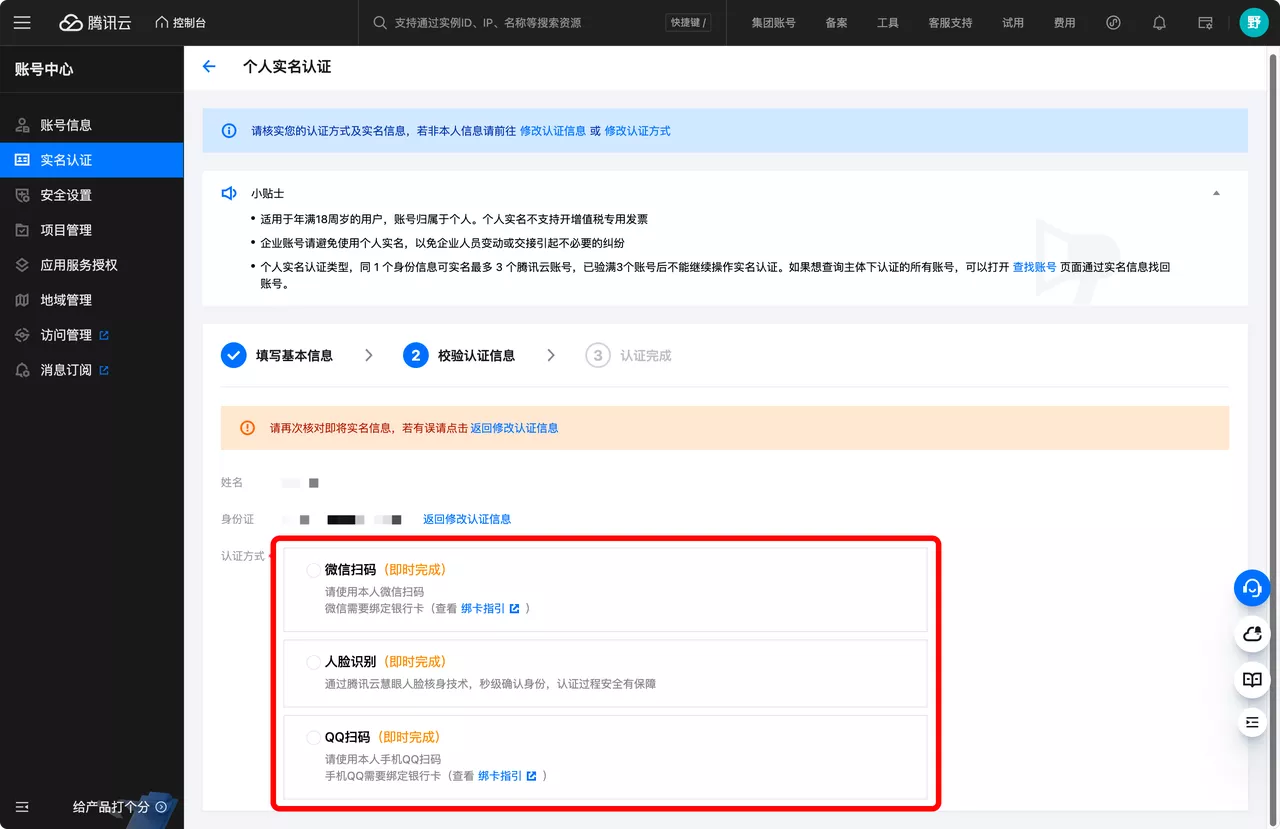
Task: Open the 野 avatar account menu
Action: coord(1253,21)
